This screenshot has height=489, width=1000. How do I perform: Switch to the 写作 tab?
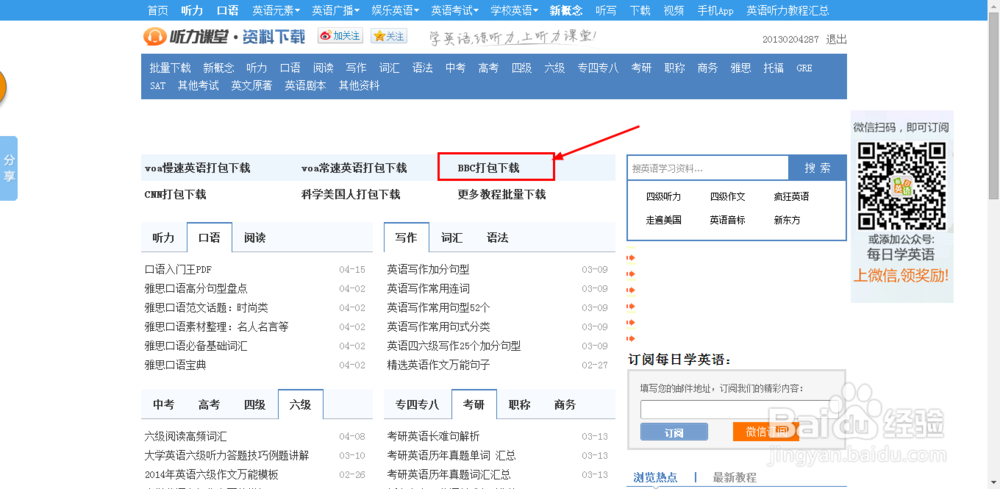click(x=406, y=238)
